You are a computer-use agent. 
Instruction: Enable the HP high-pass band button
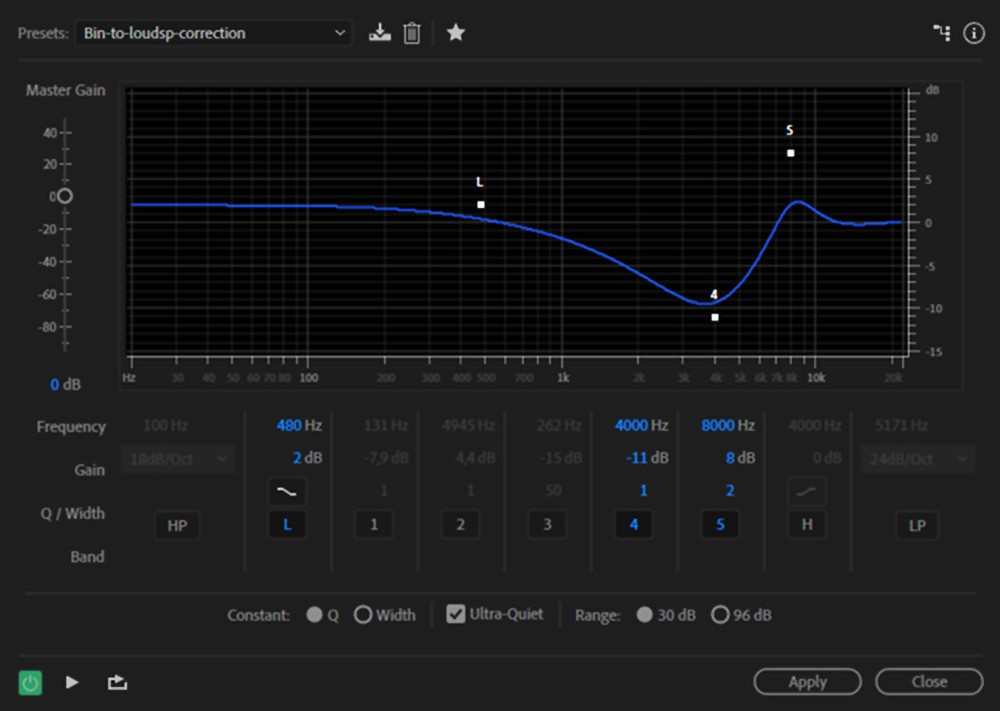(x=177, y=525)
